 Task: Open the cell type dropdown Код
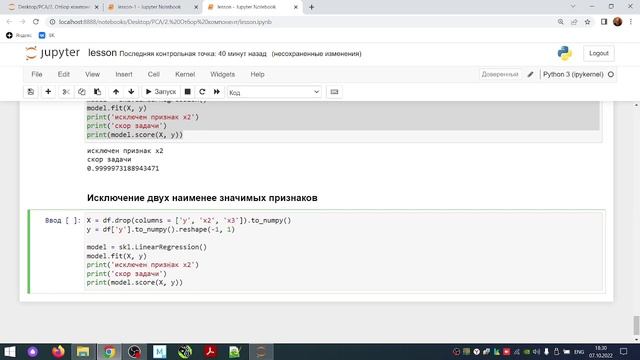(x=274, y=92)
